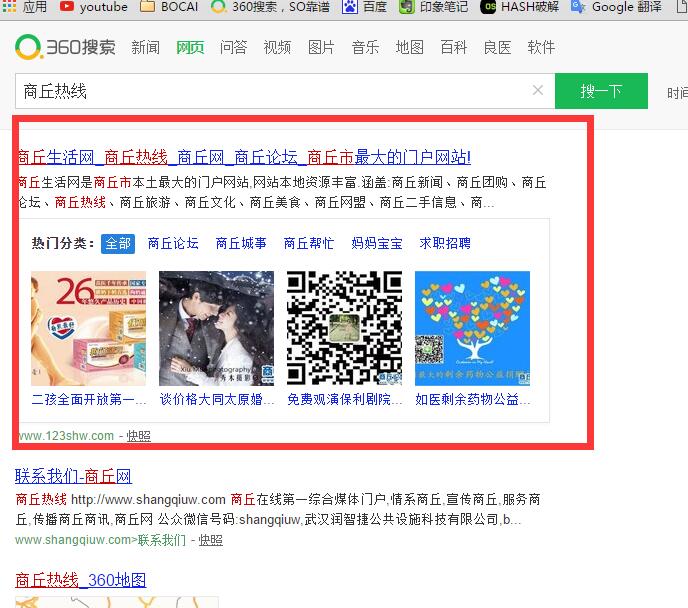Switch to the 音乐 tab
Viewport: 688px width, 608px height.
point(365,47)
